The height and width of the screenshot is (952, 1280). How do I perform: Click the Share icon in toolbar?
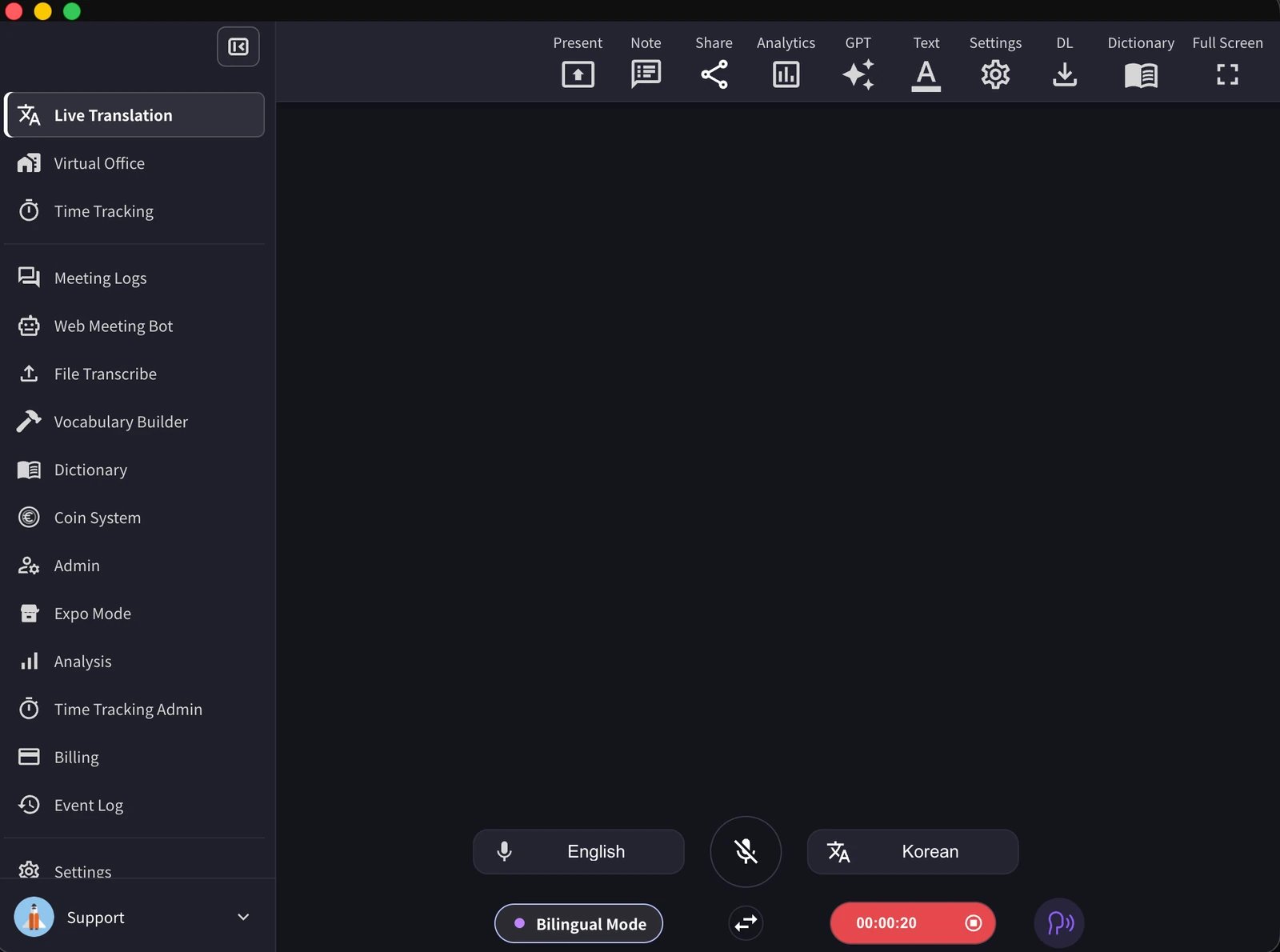pos(714,74)
